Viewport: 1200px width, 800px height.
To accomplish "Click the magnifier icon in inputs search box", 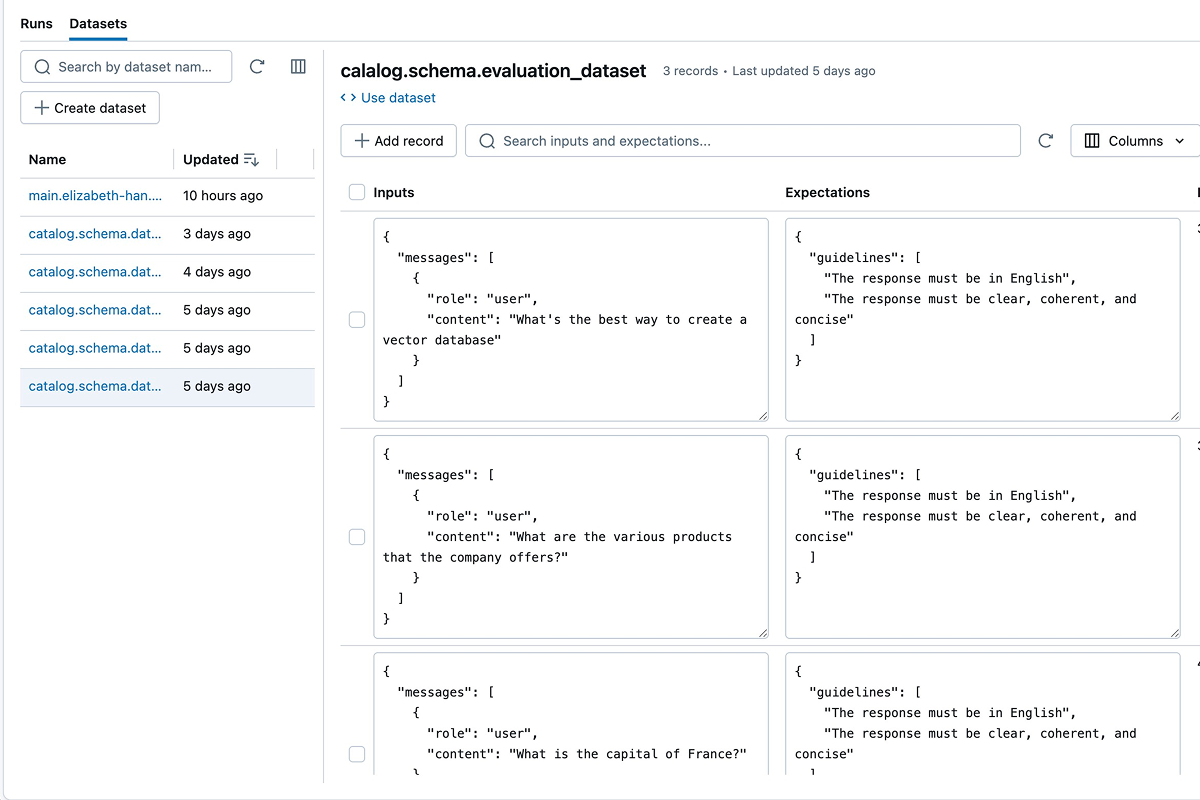I will point(487,141).
